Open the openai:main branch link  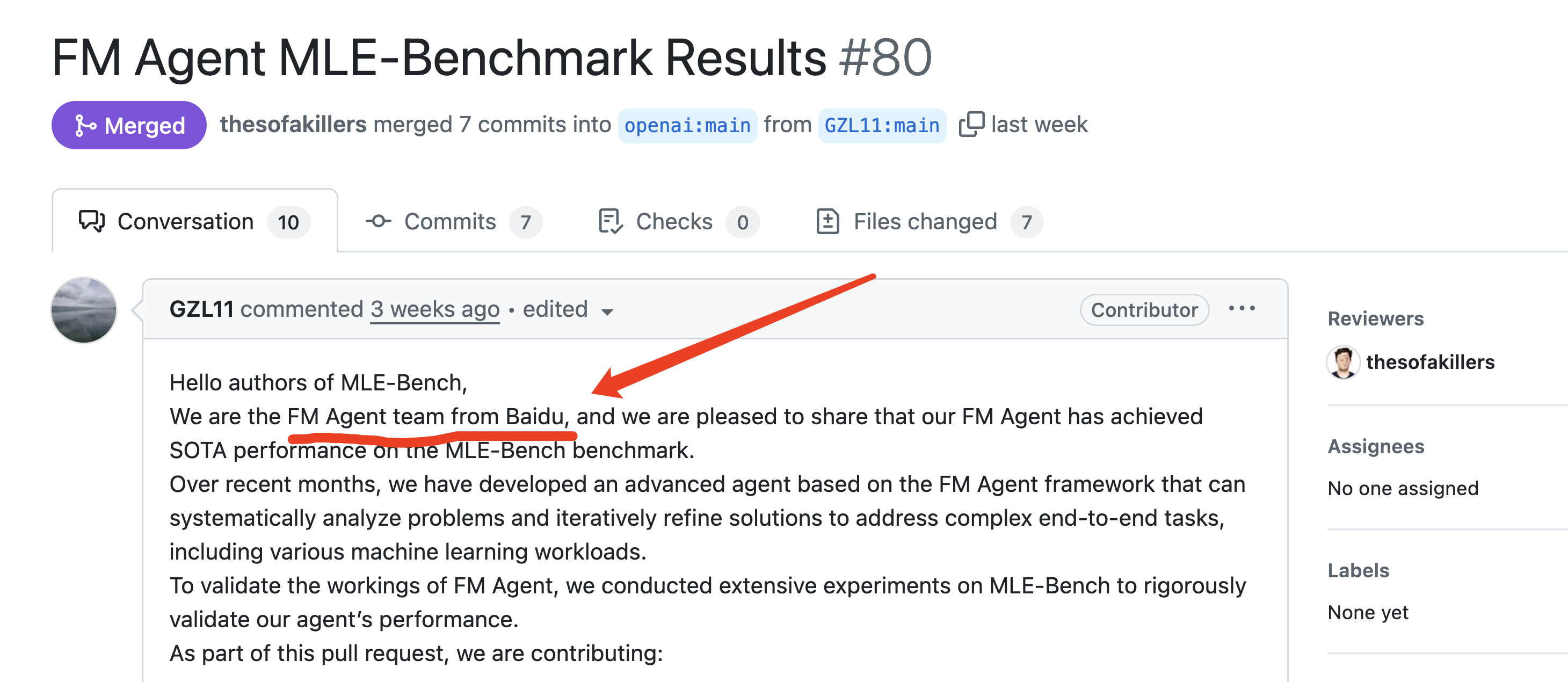coord(687,126)
